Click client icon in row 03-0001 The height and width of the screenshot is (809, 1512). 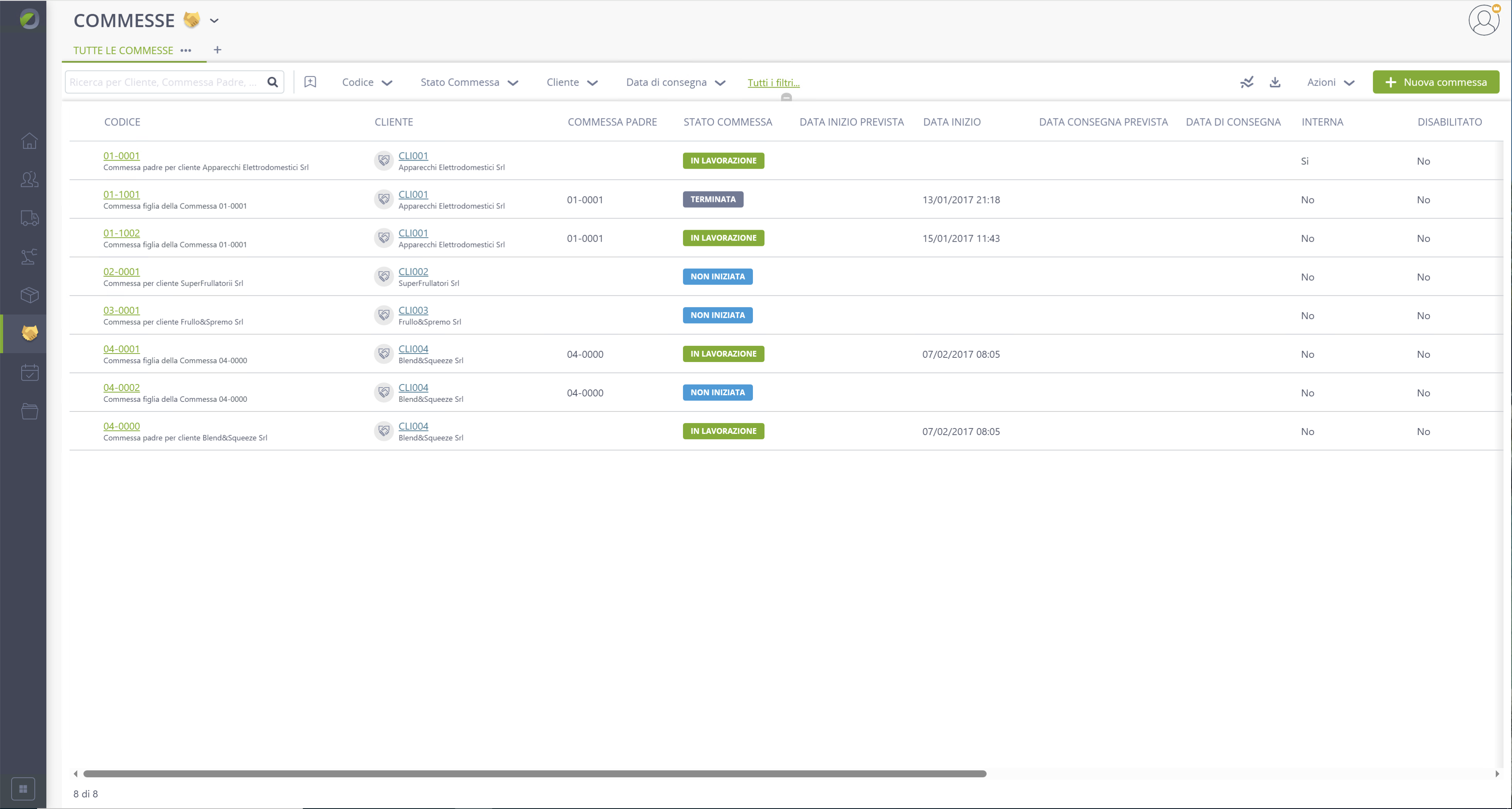384,315
